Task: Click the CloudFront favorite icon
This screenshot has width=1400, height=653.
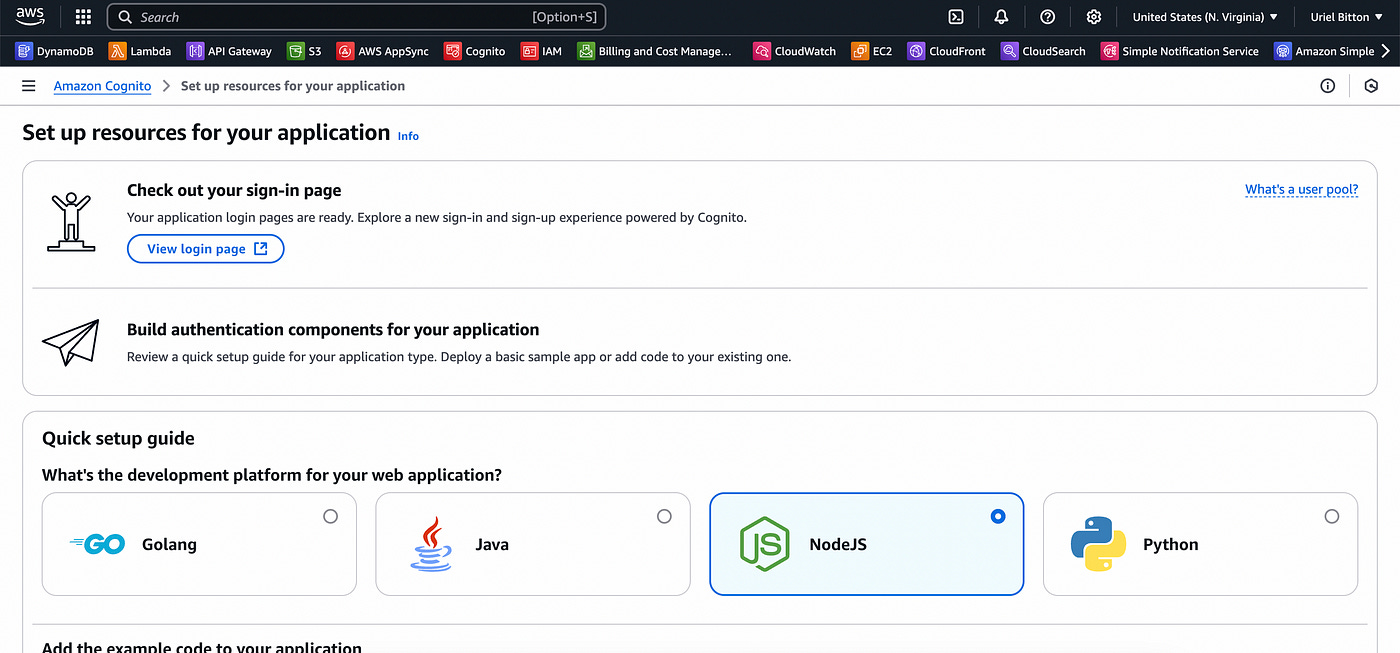Action: point(916,51)
